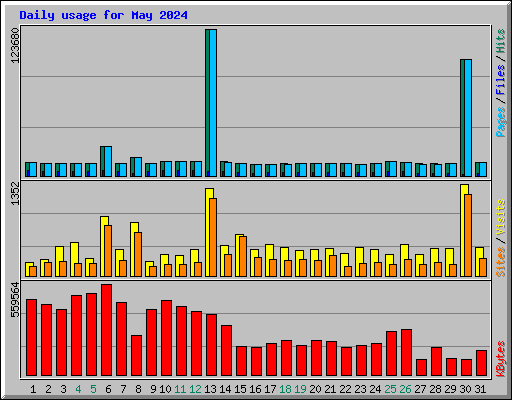Click green weekend day label 25
The image size is (512, 400).
click(390, 389)
